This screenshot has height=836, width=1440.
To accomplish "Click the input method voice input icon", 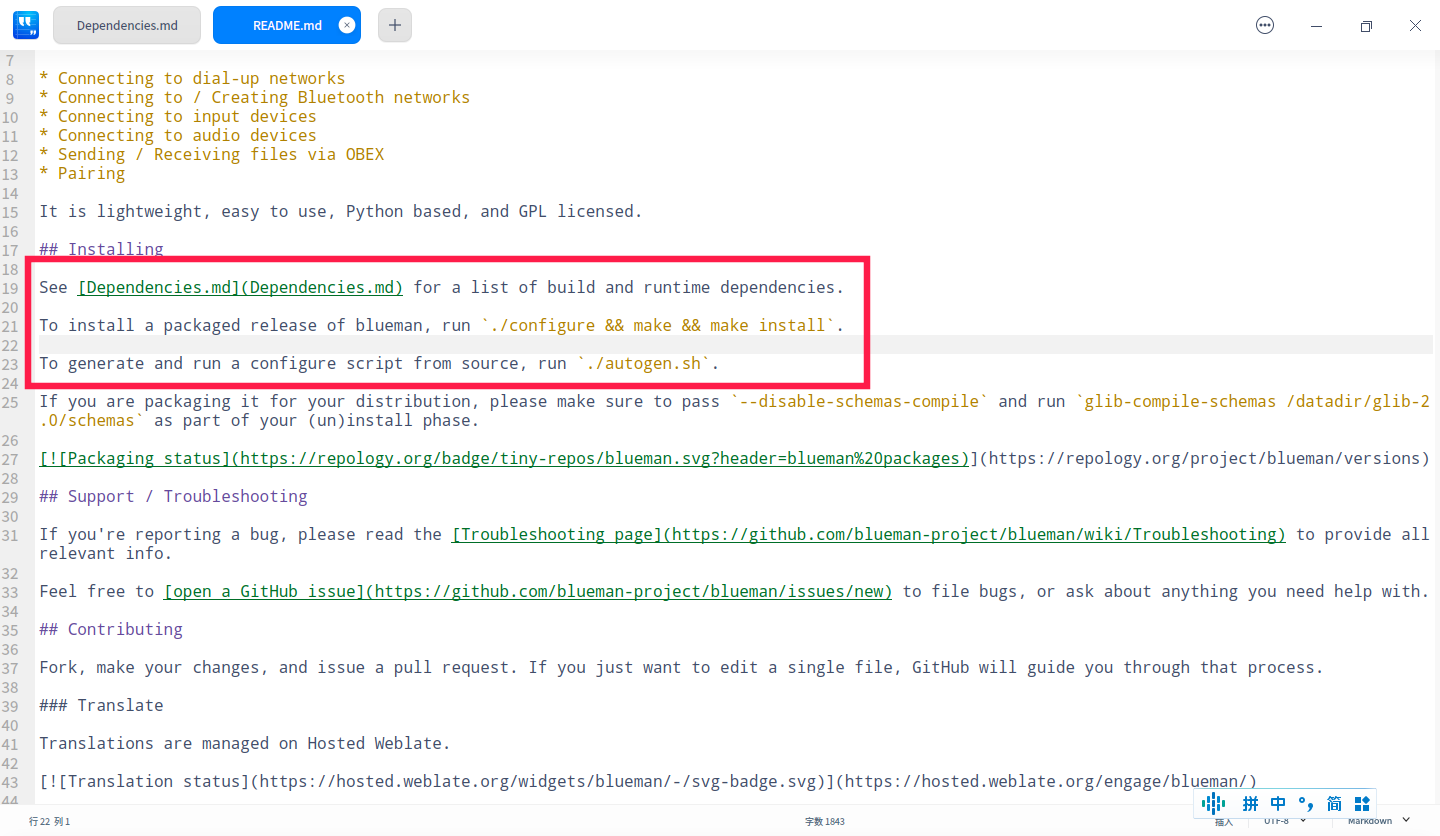I will [x=1213, y=803].
